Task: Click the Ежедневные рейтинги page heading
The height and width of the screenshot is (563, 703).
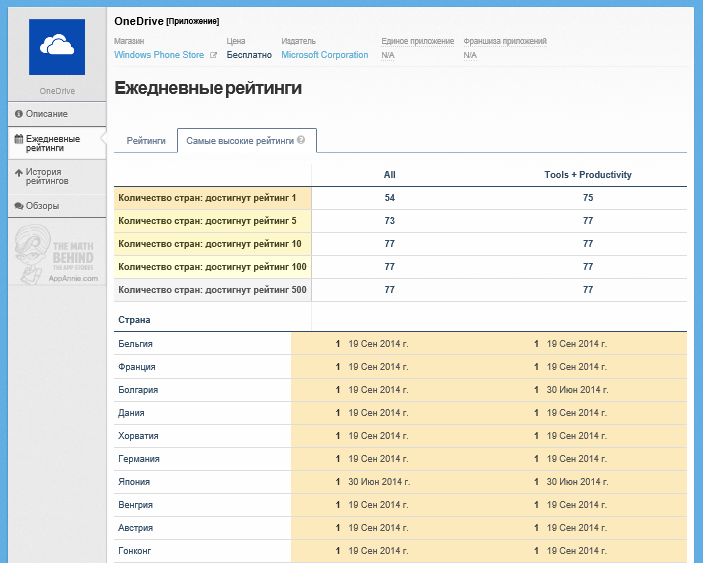Action: point(208,88)
